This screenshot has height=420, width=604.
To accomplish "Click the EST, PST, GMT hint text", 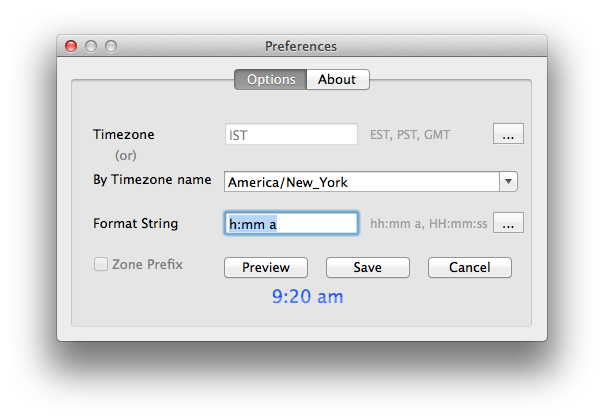I will pyautogui.click(x=410, y=134).
